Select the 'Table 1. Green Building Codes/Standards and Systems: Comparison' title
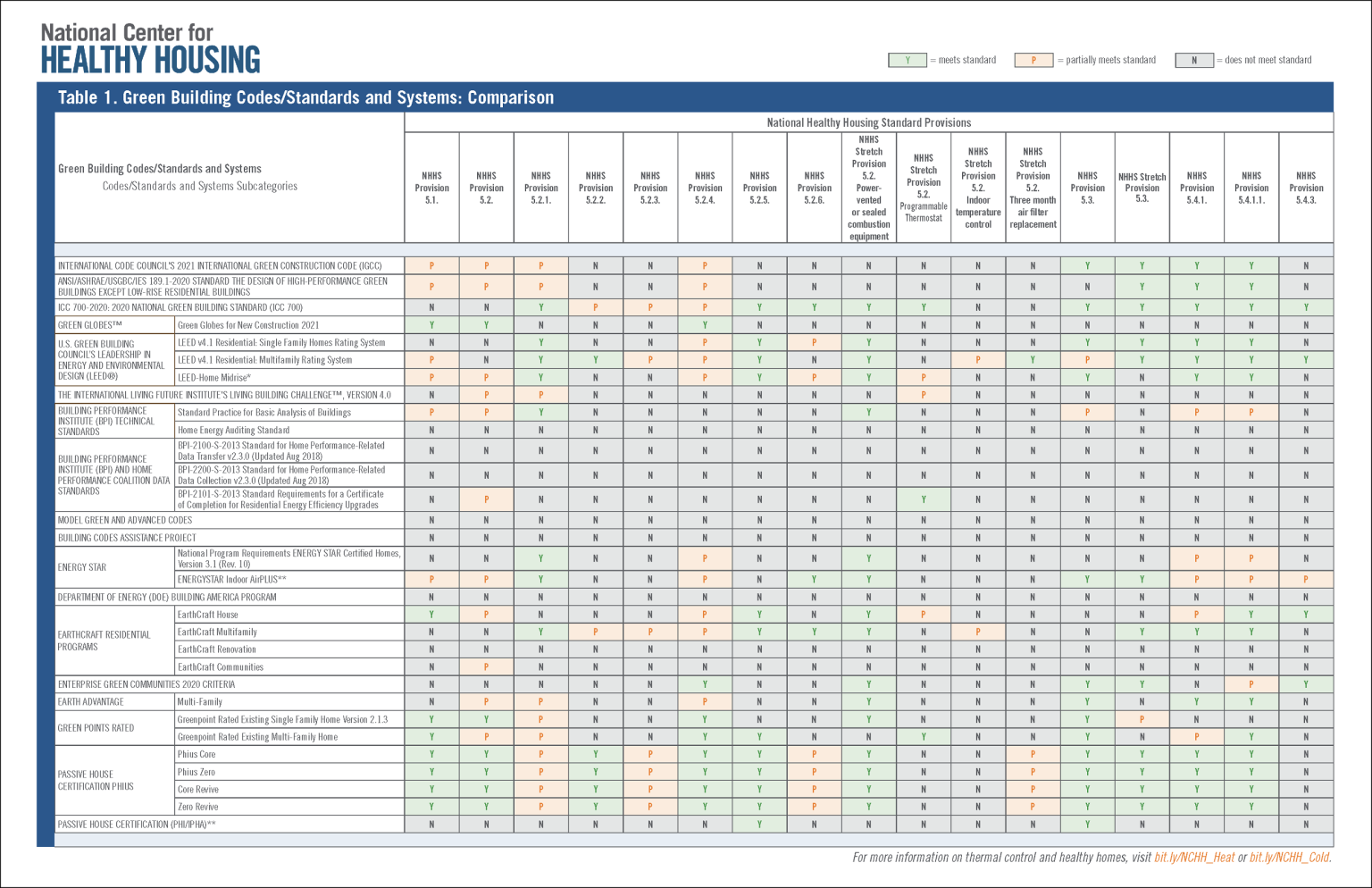 point(305,97)
